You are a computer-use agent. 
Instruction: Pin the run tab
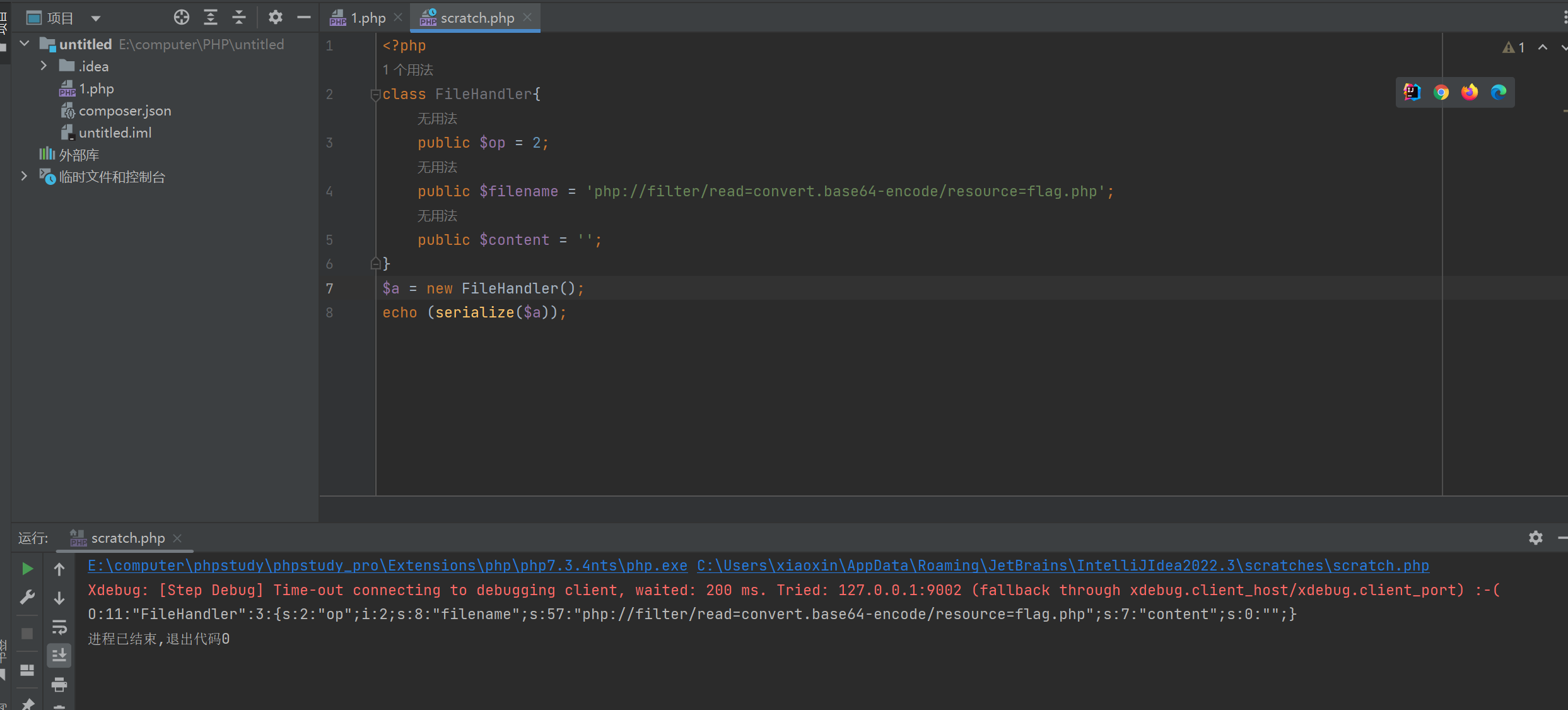coord(27,703)
